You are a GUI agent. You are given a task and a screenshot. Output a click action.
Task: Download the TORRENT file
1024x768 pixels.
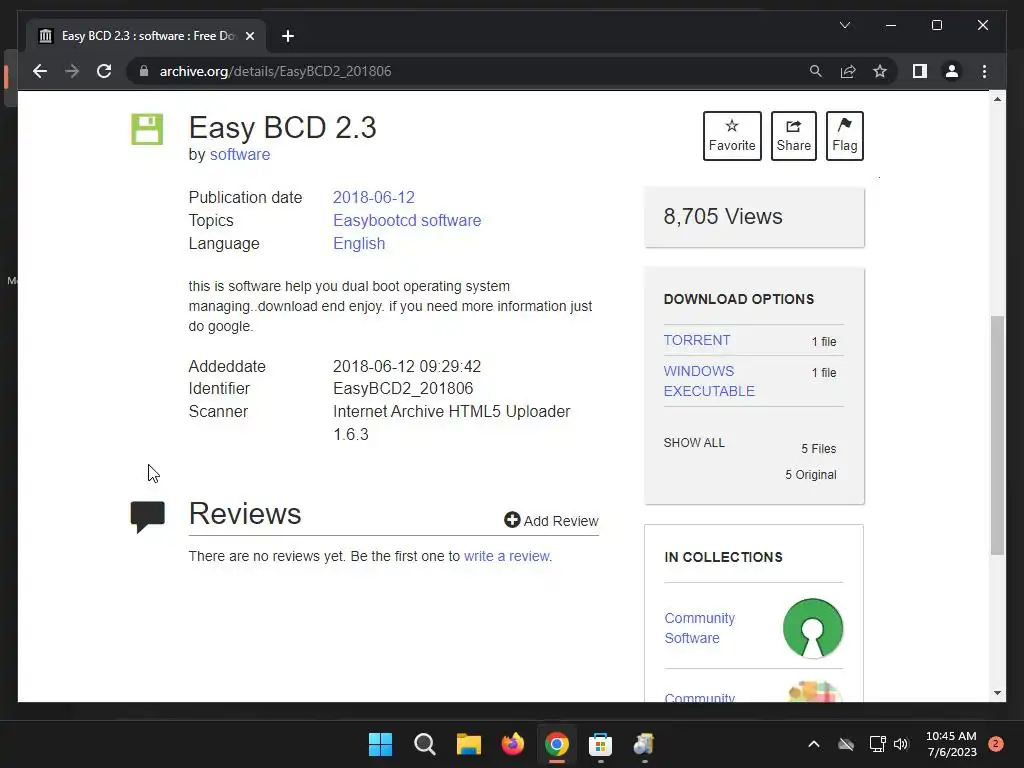[697, 340]
